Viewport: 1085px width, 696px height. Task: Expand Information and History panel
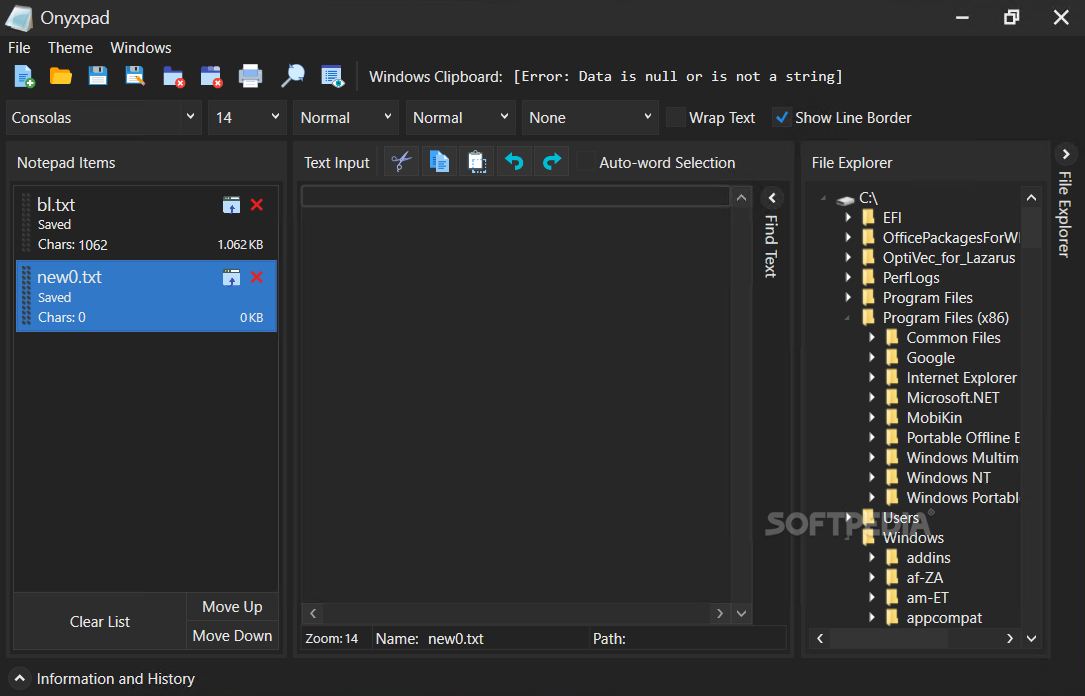coord(20,679)
